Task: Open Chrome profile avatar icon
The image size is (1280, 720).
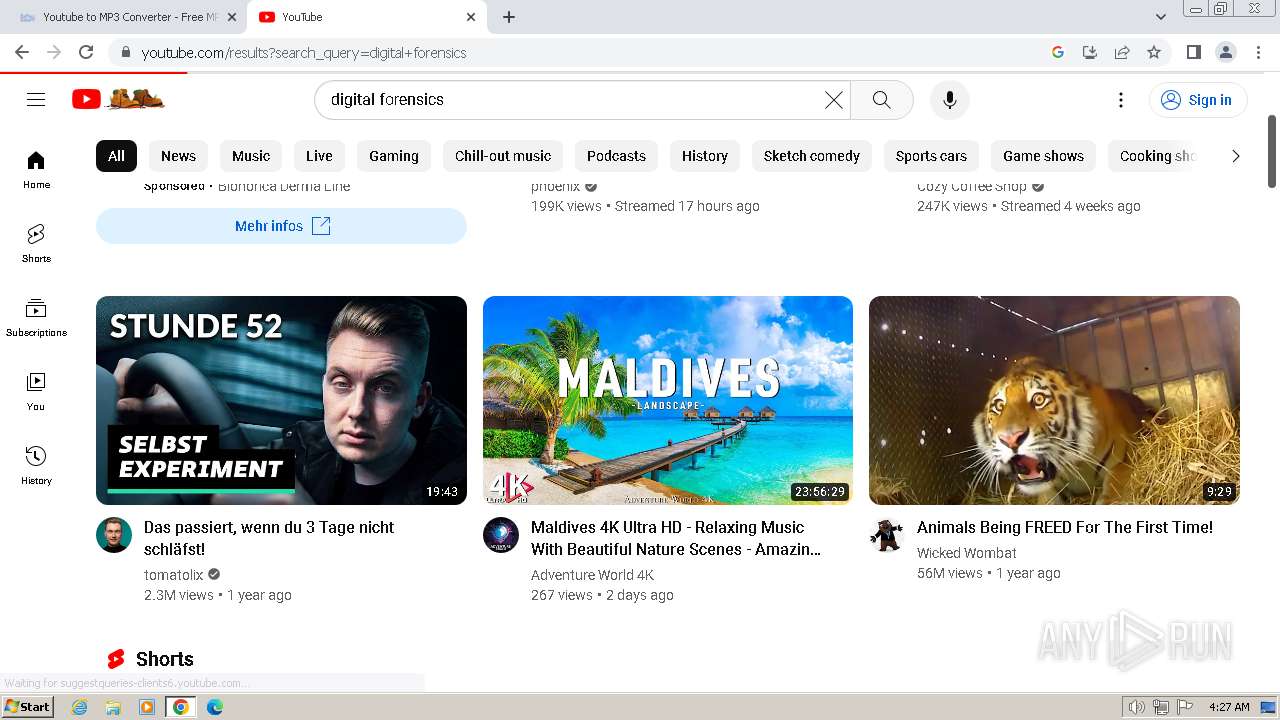Action: click(x=1225, y=52)
